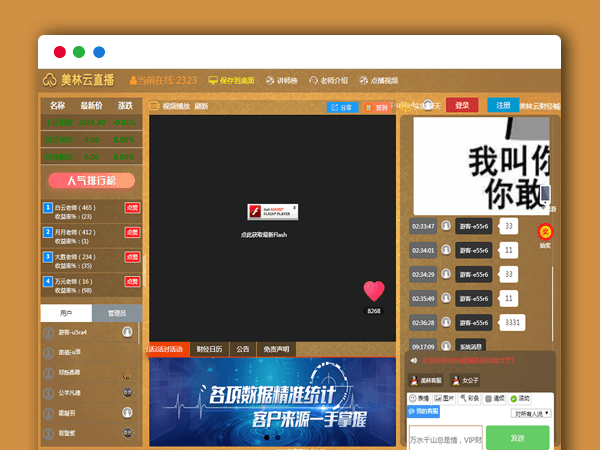Click the blue data statistics banner

[x=272, y=402]
